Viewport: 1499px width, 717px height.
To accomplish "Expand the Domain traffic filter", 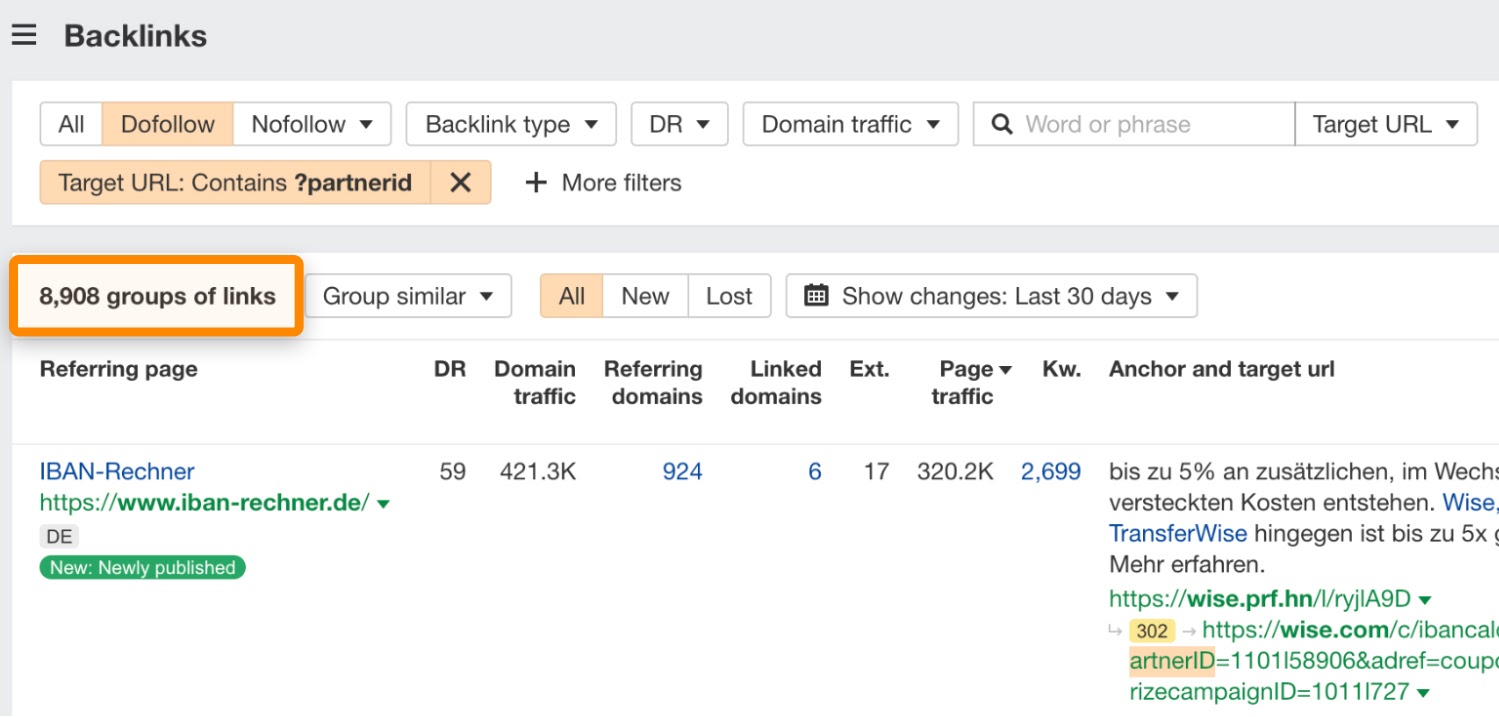I will [x=850, y=125].
